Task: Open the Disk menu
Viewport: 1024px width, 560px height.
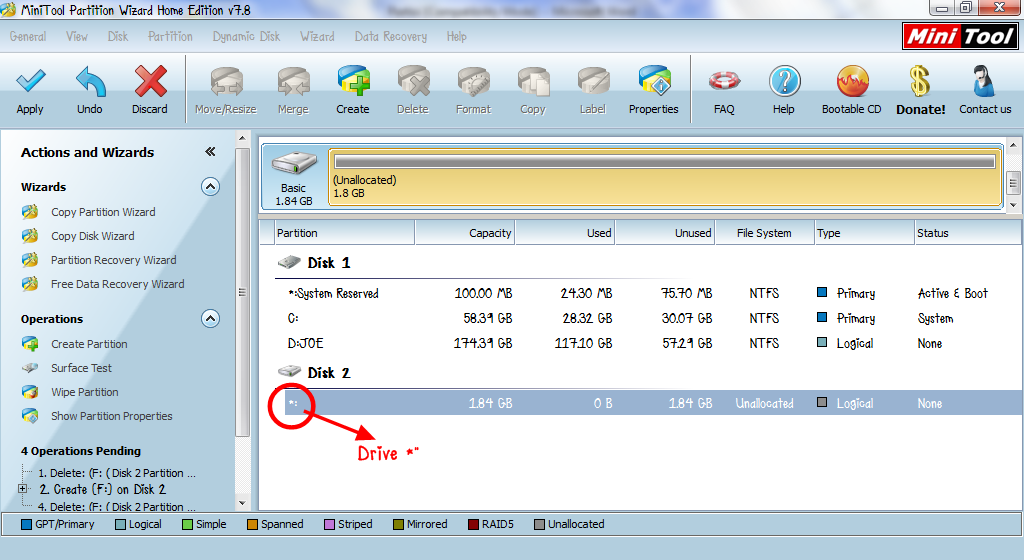Action: pos(118,37)
